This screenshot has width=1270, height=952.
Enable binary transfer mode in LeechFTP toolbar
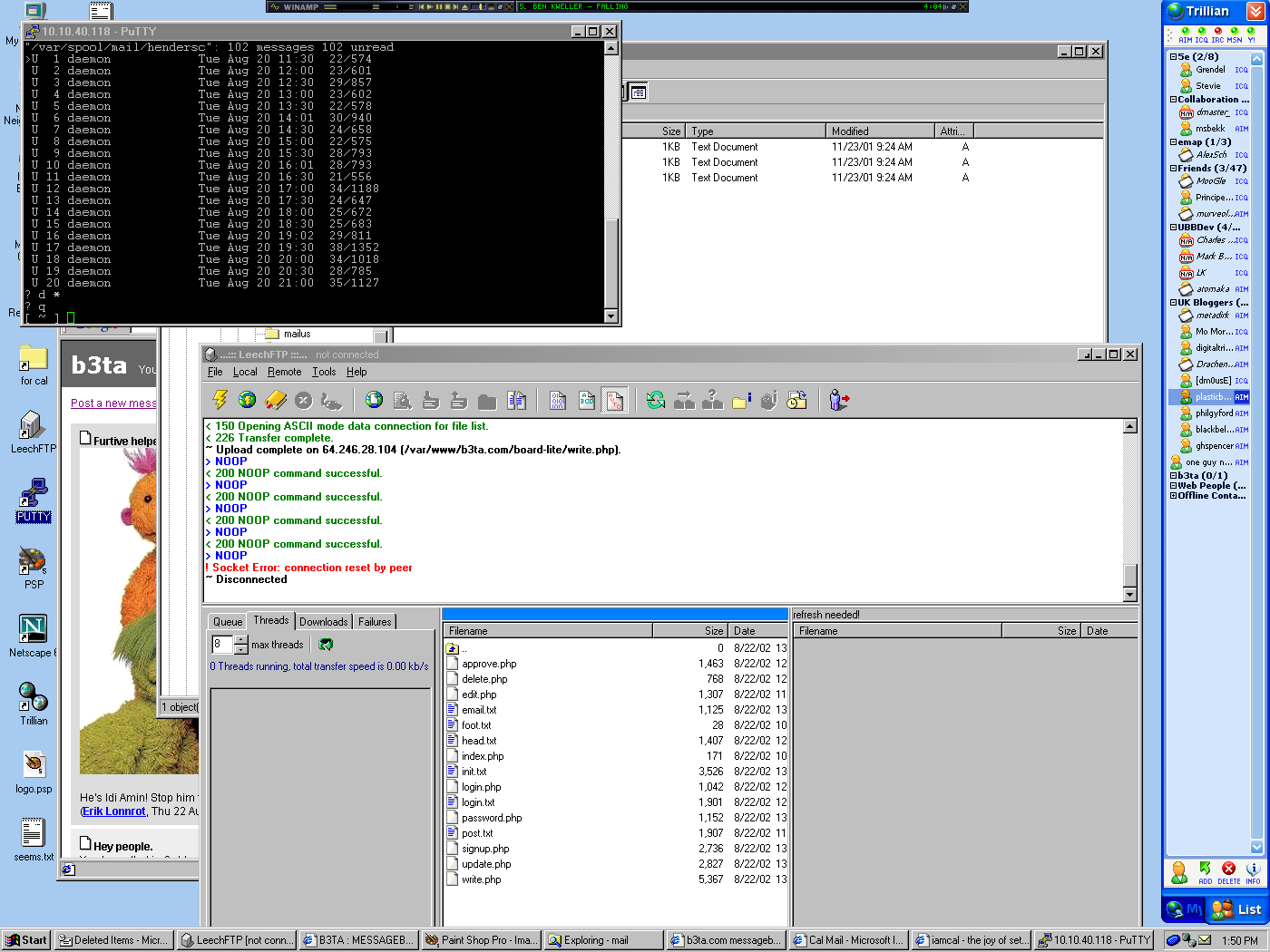[558, 400]
